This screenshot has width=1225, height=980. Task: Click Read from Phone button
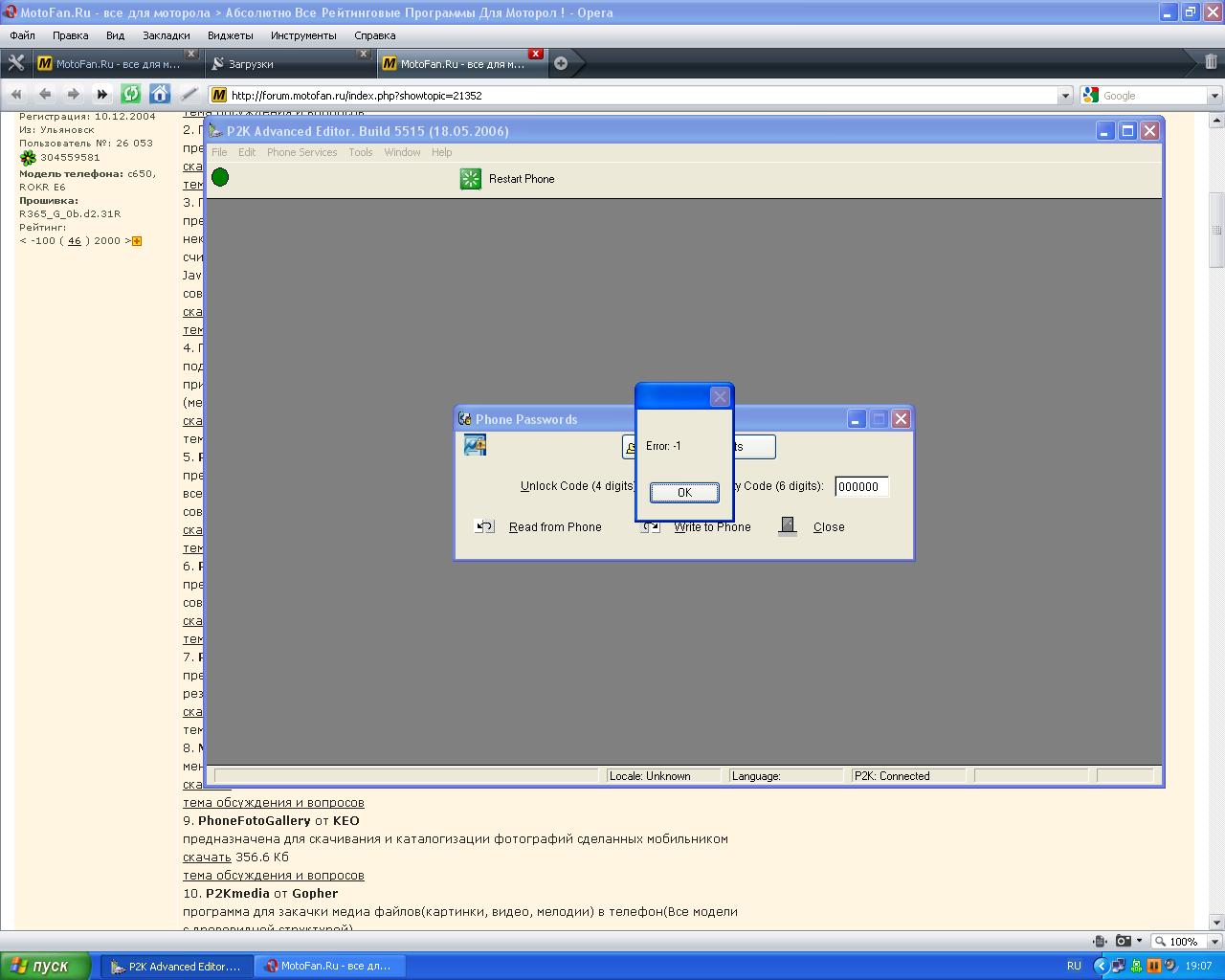point(539,526)
